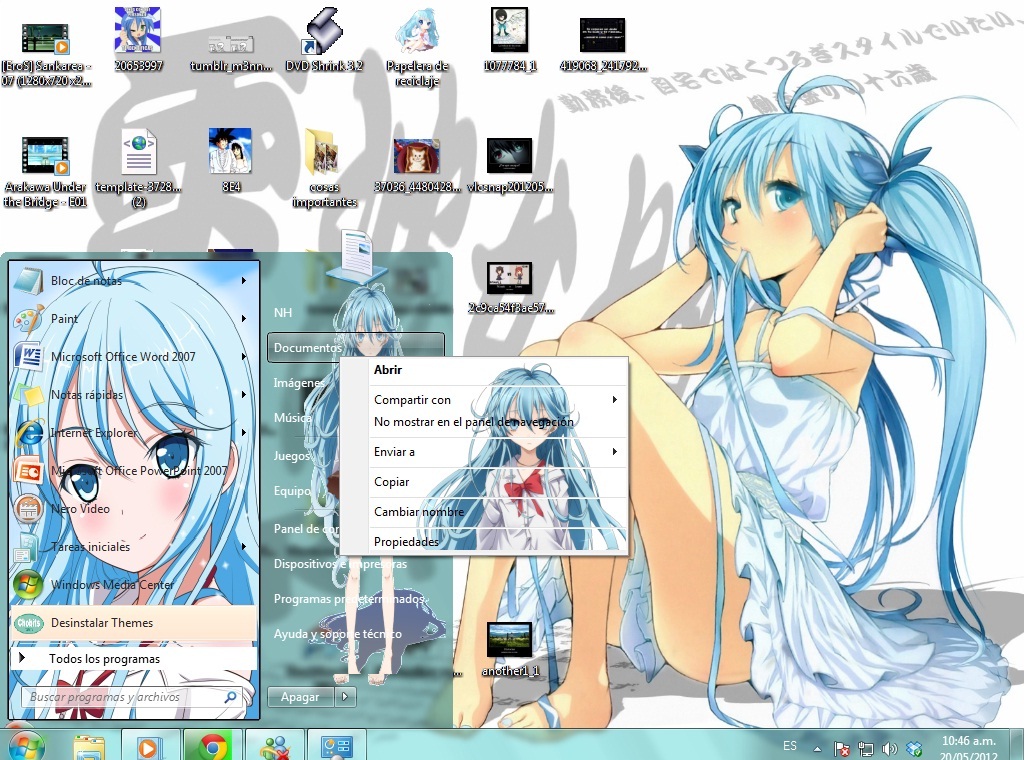Screen dimensions: 1028x760
Task: Open the NH user folder link
Action: point(283,313)
